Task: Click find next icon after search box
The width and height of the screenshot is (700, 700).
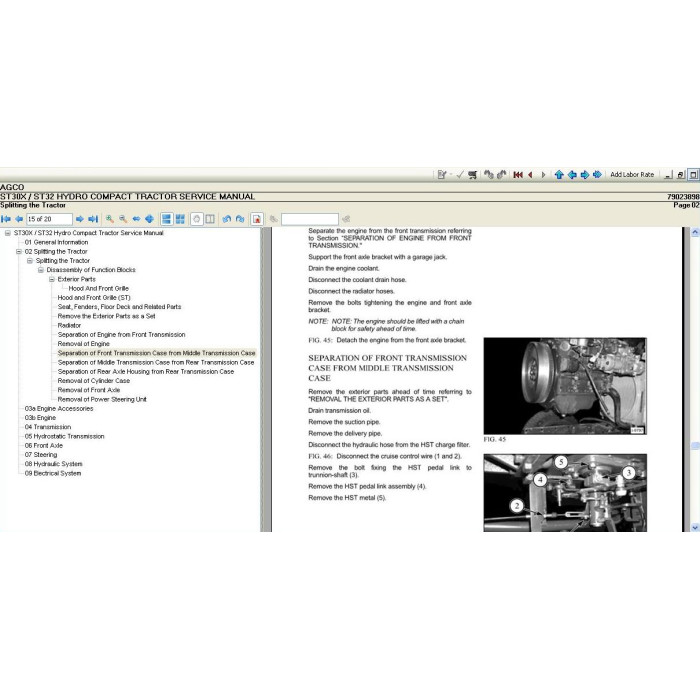Action: tap(346, 219)
